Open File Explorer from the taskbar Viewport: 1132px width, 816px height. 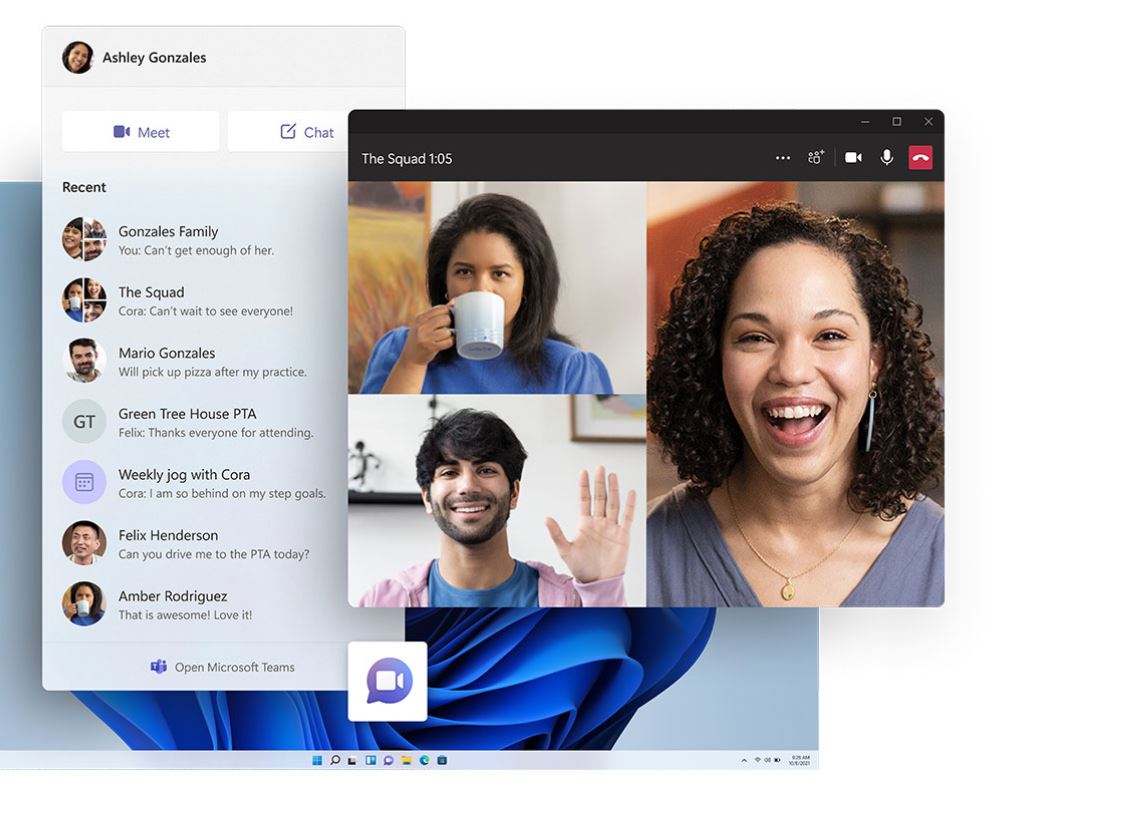405,759
